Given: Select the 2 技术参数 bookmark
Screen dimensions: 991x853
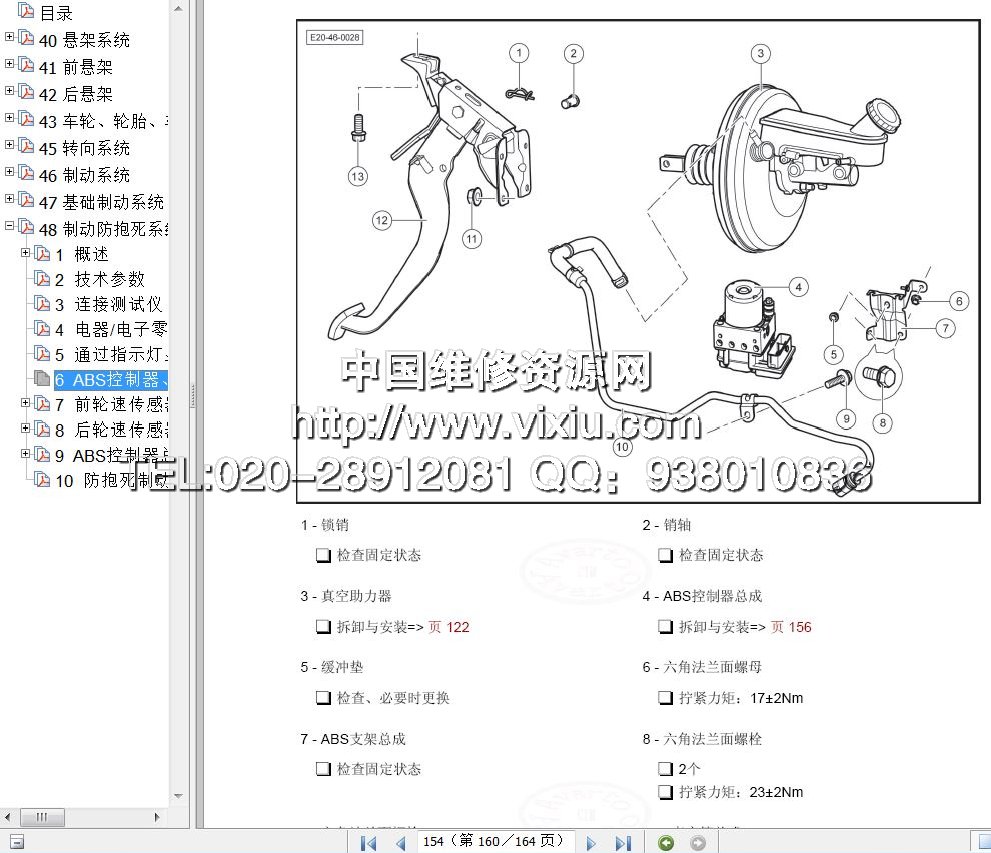Looking at the screenshot, I should point(109,279).
